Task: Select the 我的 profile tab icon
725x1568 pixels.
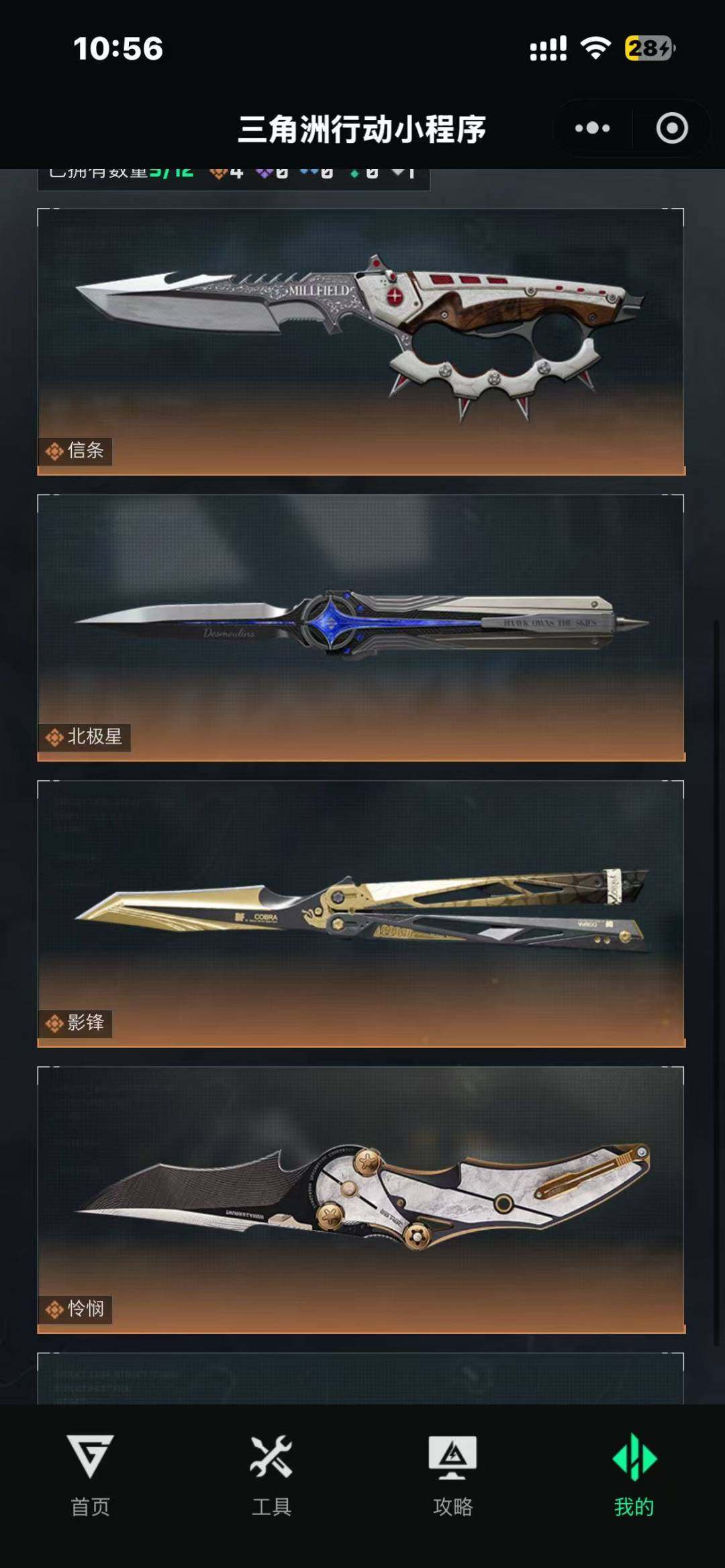Action: tap(634, 1457)
